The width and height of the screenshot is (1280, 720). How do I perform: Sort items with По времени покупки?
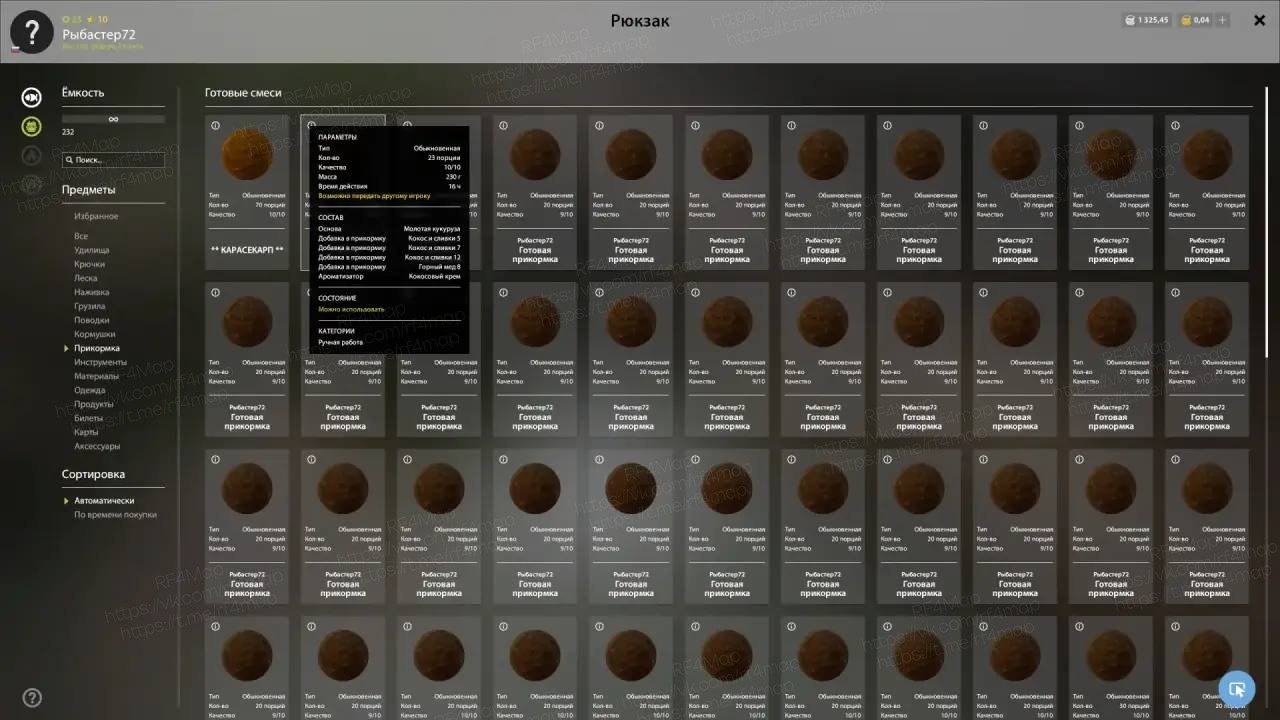(115, 515)
